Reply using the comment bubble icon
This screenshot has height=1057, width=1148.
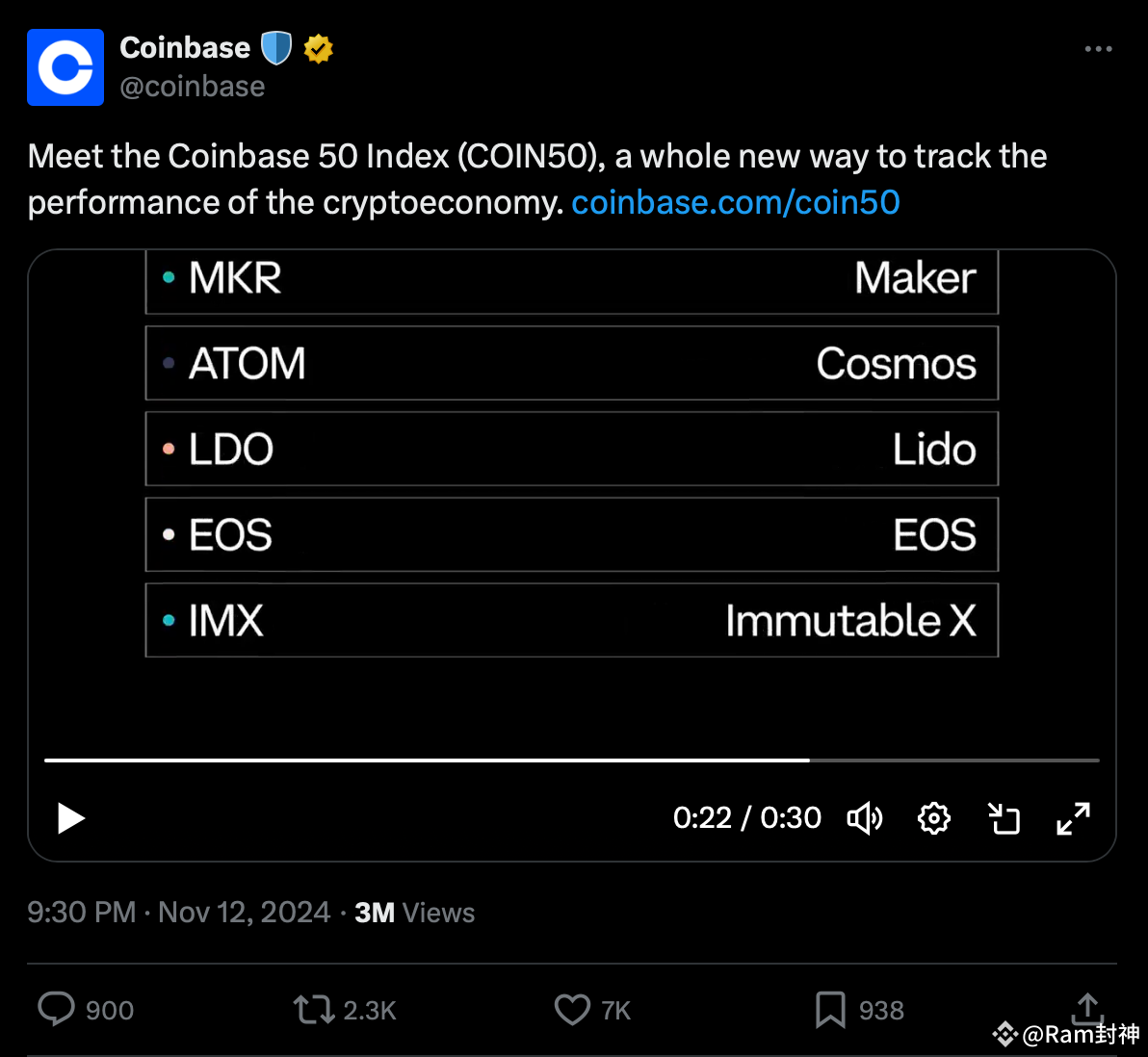point(57,1009)
